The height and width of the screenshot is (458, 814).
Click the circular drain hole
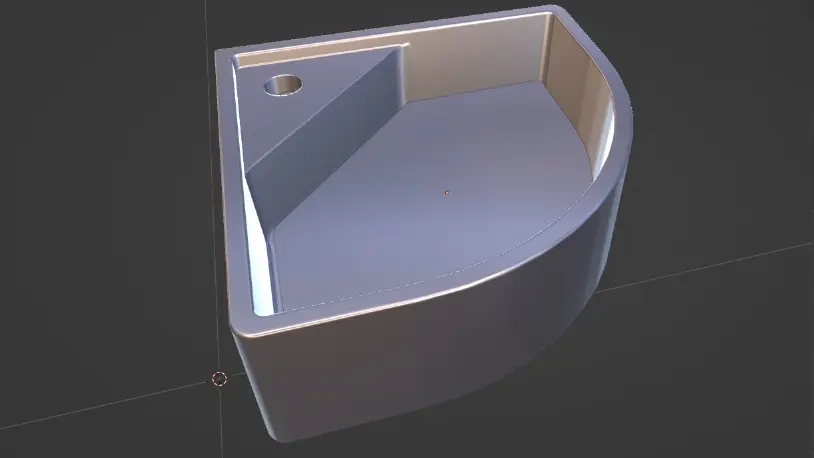(x=283, y=85)
